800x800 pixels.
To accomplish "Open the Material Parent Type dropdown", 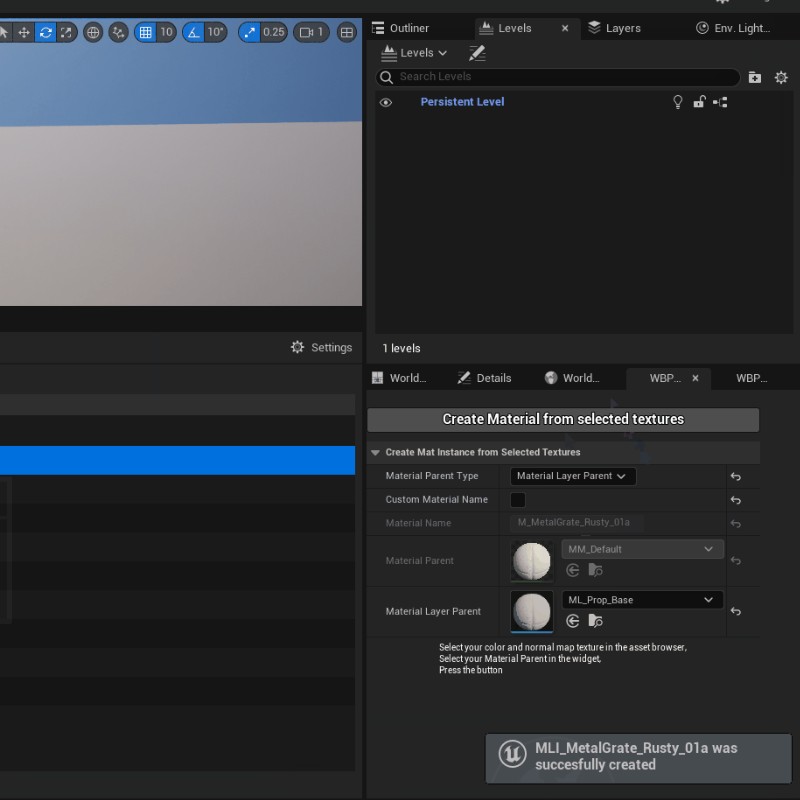I will click(572, 476).
